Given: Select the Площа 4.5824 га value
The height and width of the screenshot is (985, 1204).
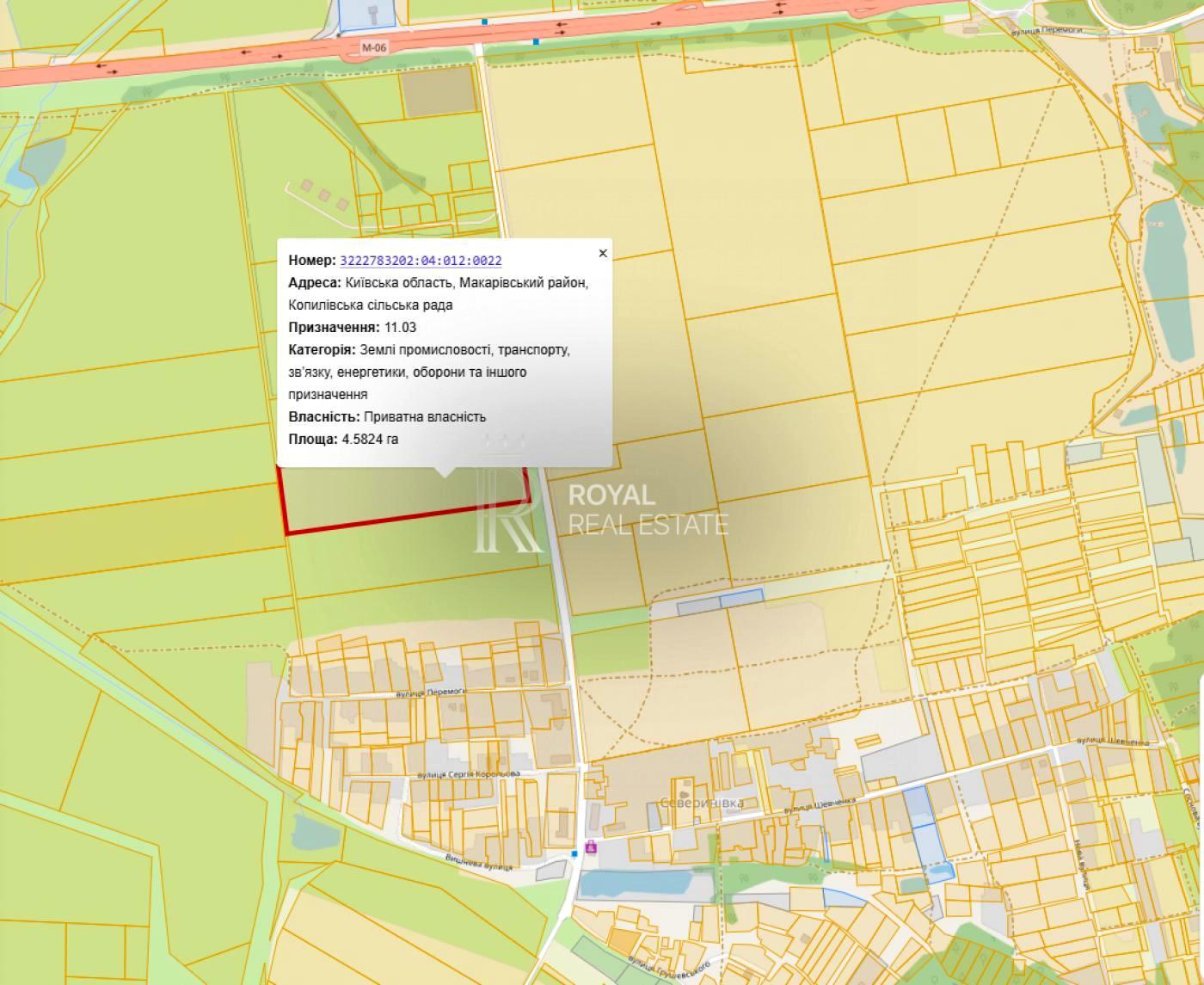Looking at the screenshot, I should point(370,440).
